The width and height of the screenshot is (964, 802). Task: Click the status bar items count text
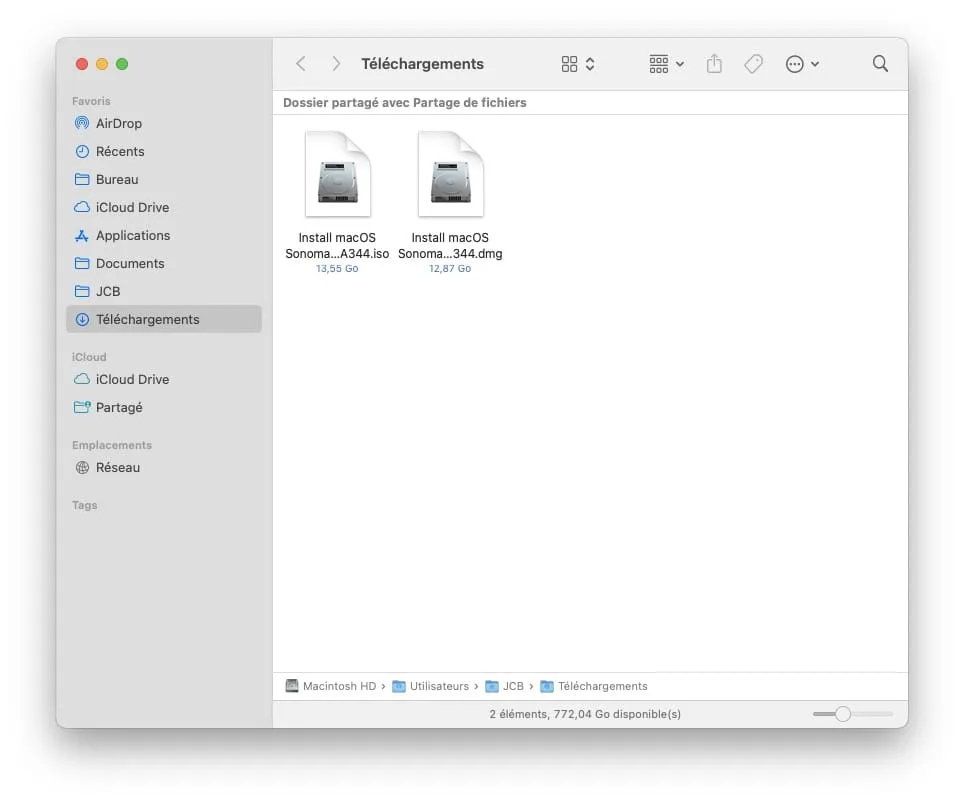coord(585,714)
